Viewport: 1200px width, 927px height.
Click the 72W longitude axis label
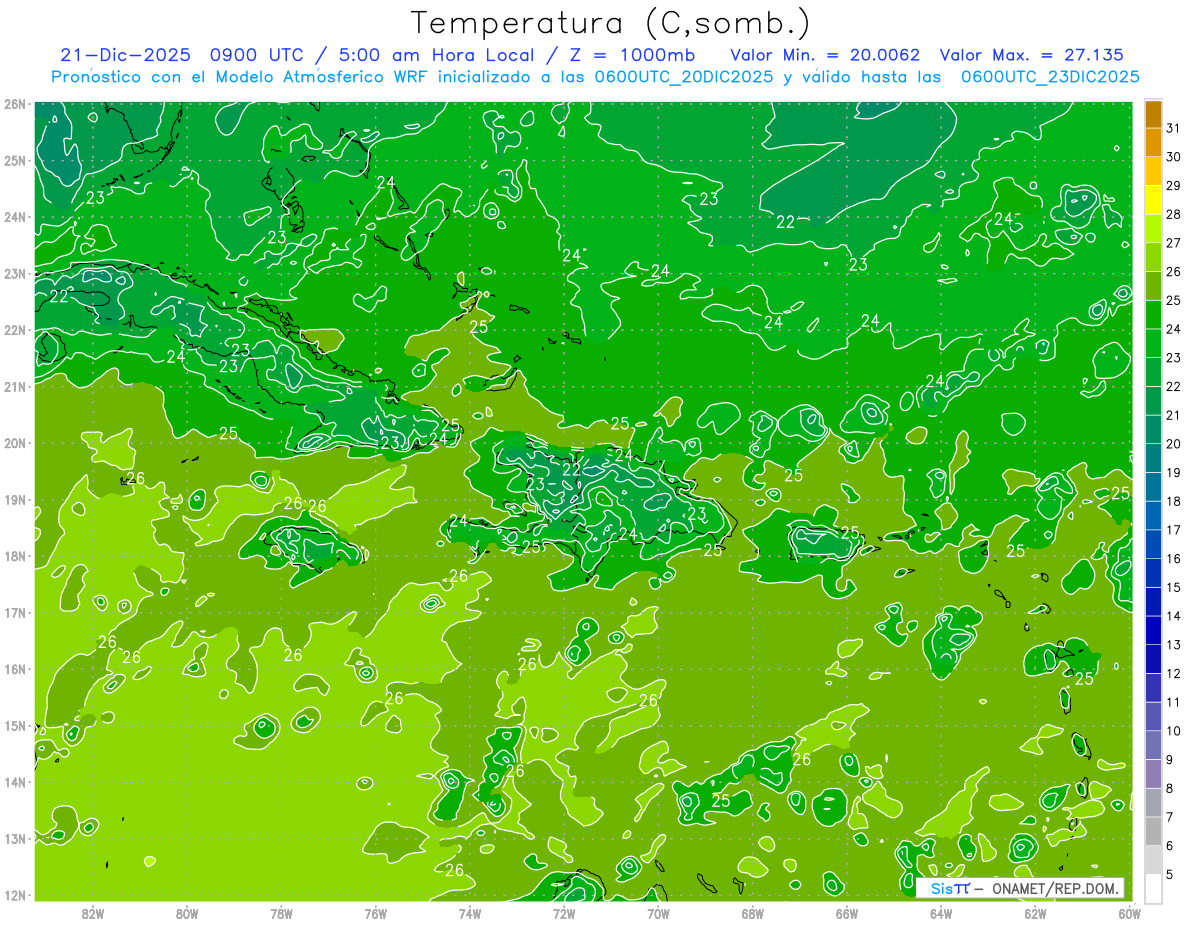[x=564, y=913]
